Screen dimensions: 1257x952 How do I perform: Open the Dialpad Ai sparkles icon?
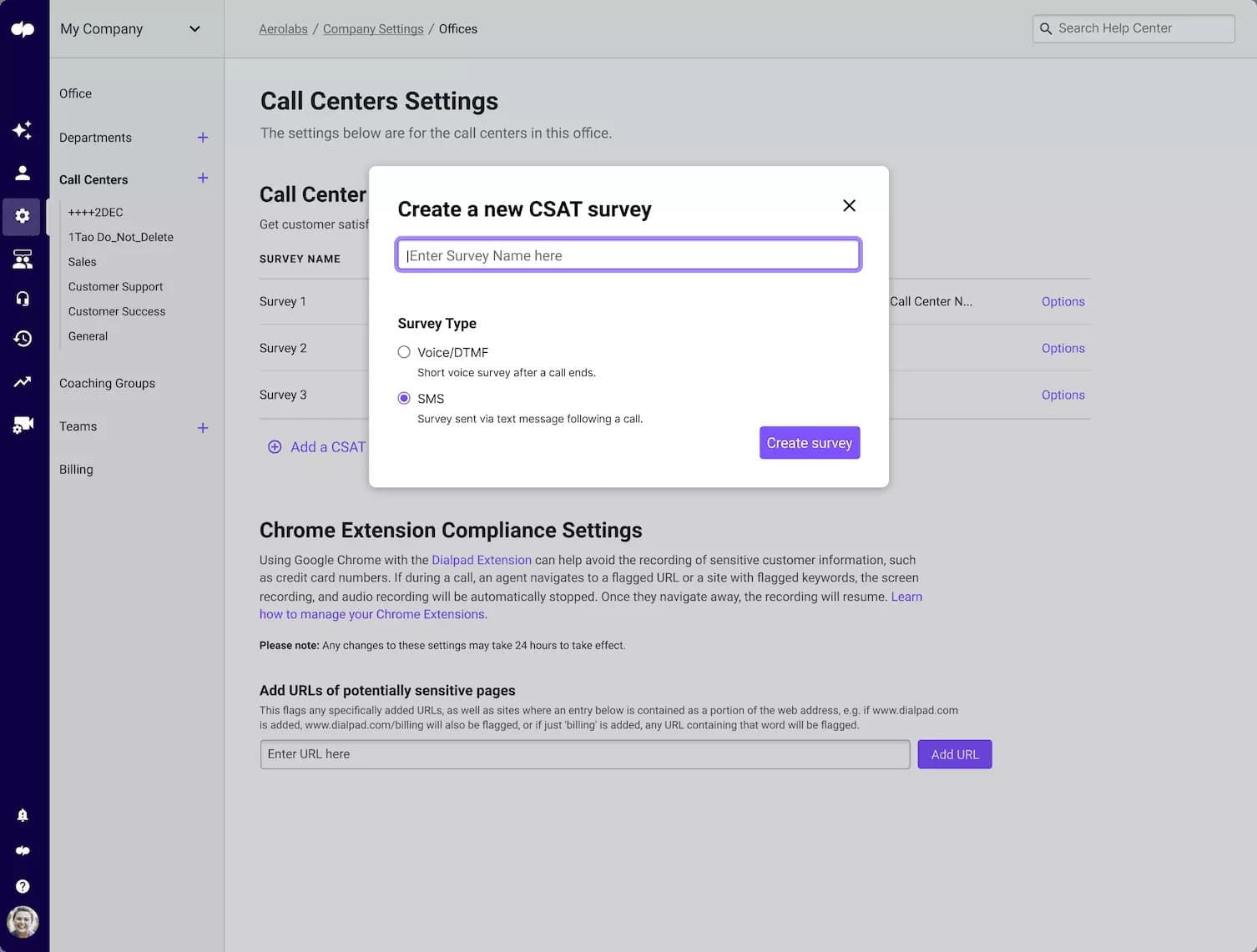(x=23, y=130)
